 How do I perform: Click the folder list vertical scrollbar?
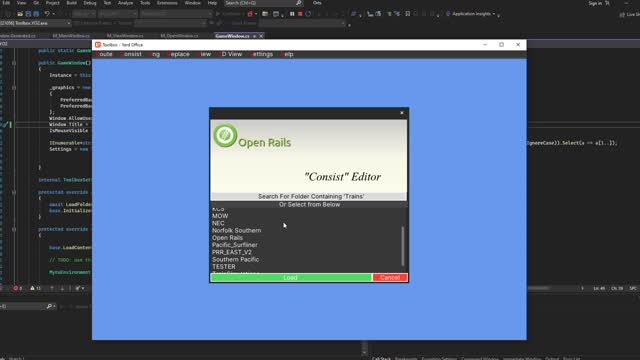(x=403, y=247)
